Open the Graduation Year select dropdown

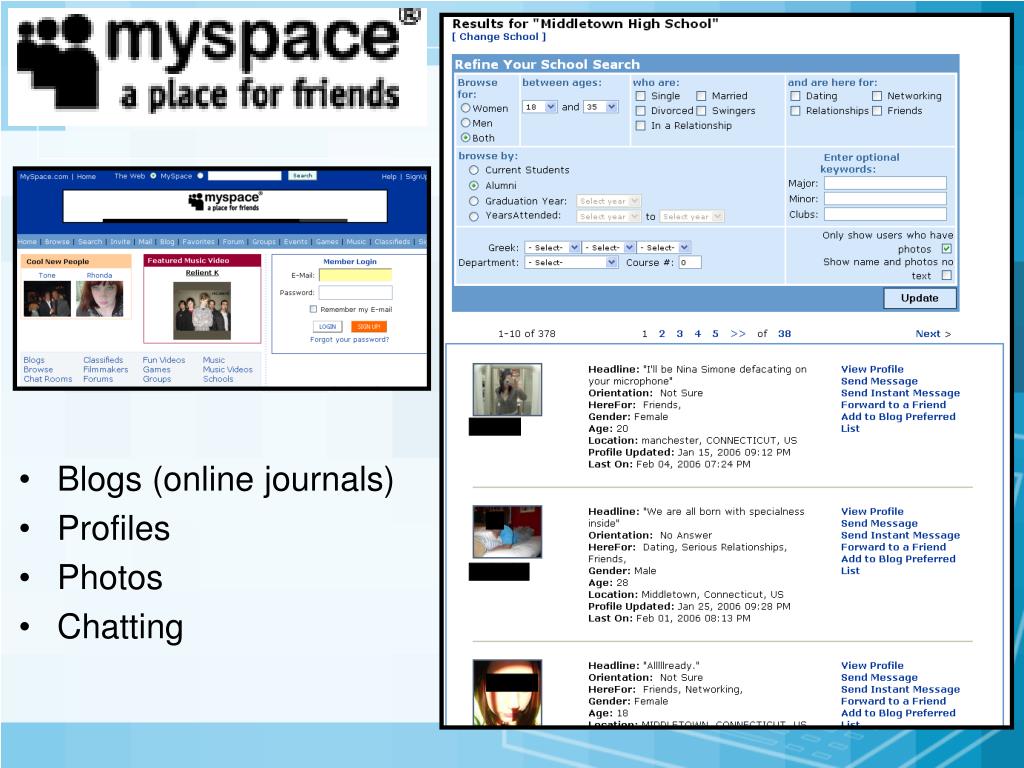(x=608, y=201)
